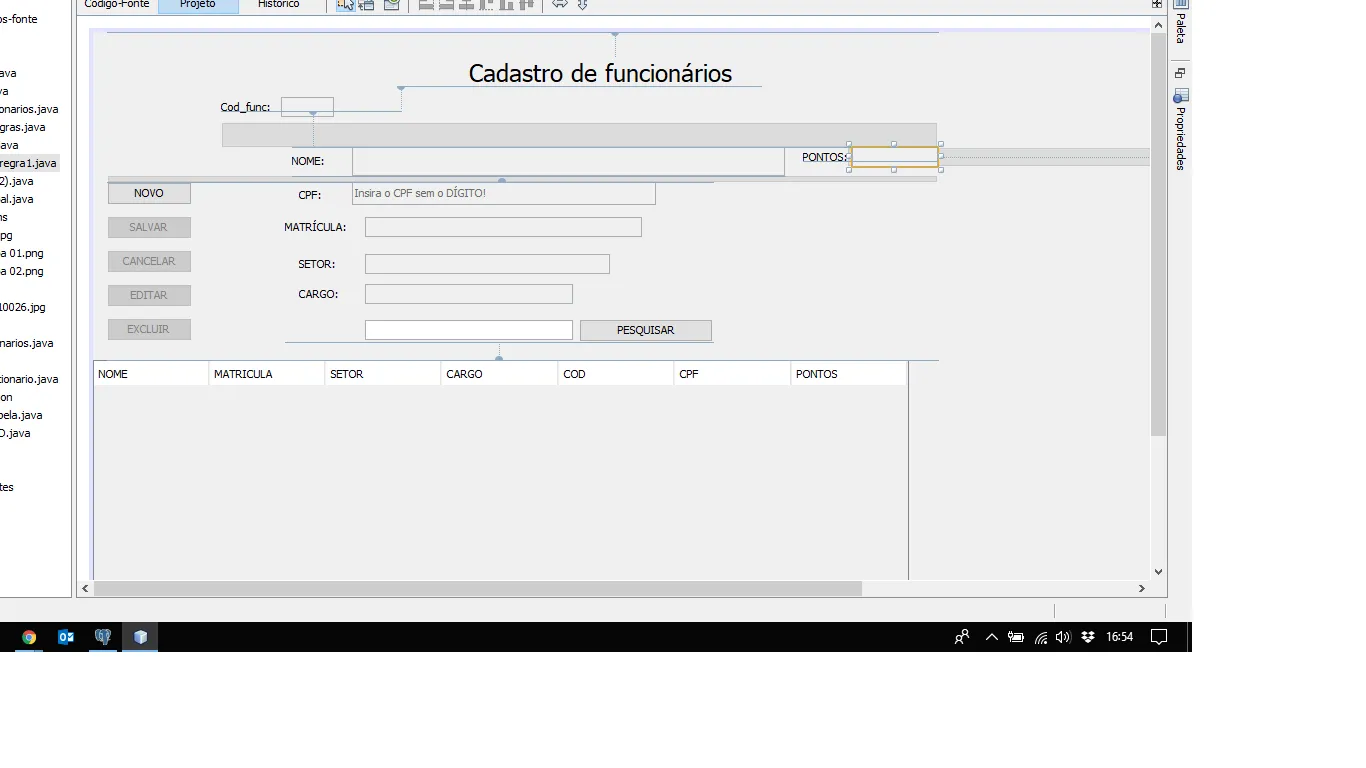Select the highlighted "regra1.java" file
The height and width of the screenshot is (768, 1366).
tap(29, 163)
